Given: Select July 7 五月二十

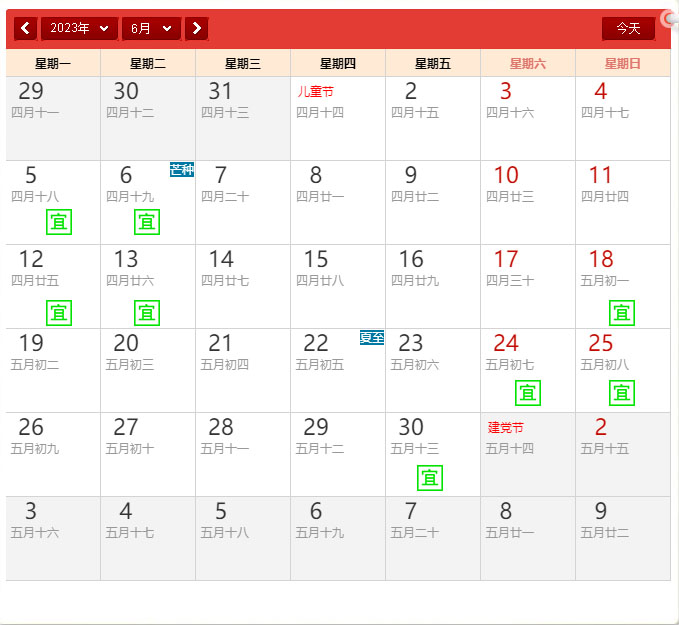Looking at the screenshot, I should (433, 538).
